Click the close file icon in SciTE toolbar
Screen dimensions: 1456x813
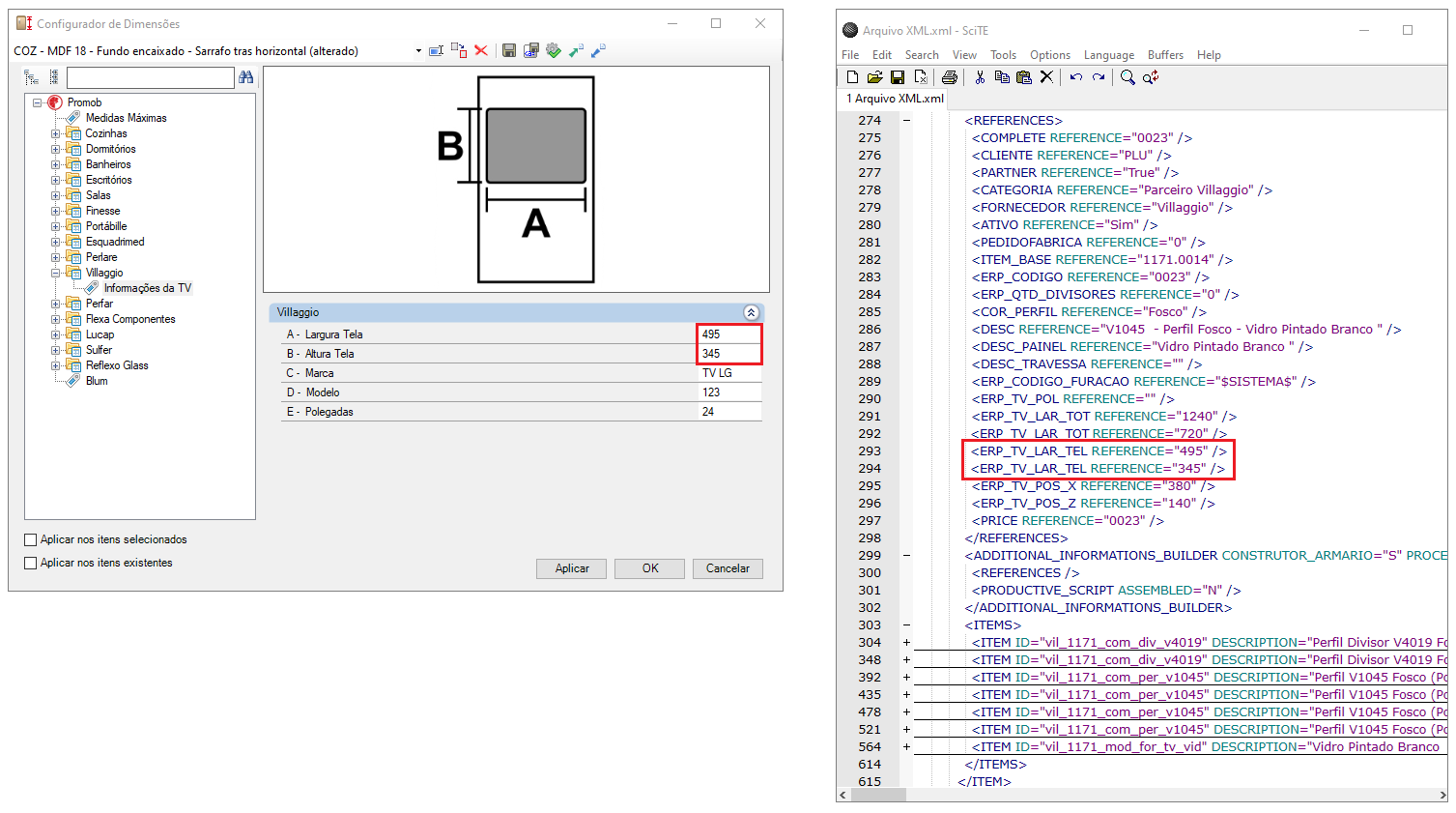921,77
